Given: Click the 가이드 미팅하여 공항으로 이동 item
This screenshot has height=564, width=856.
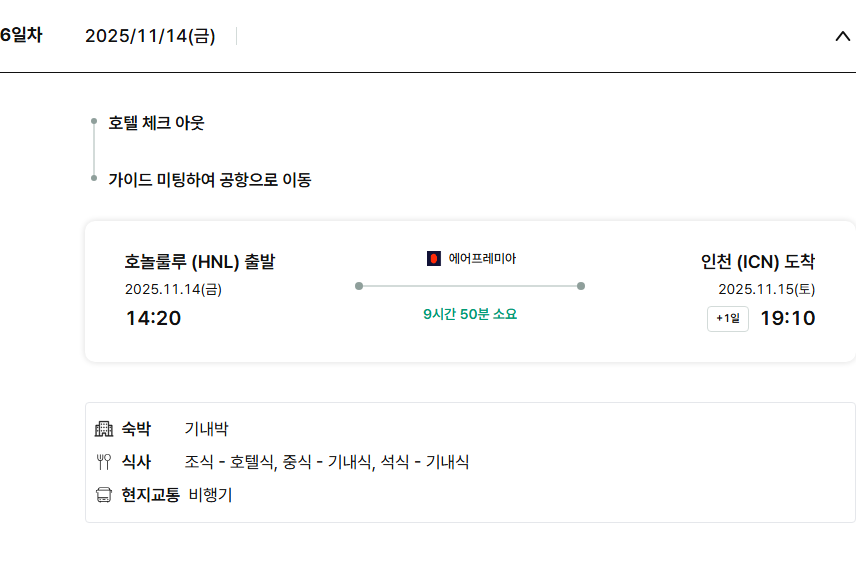Looking at the screenshot, I should (x=210, y=180).
